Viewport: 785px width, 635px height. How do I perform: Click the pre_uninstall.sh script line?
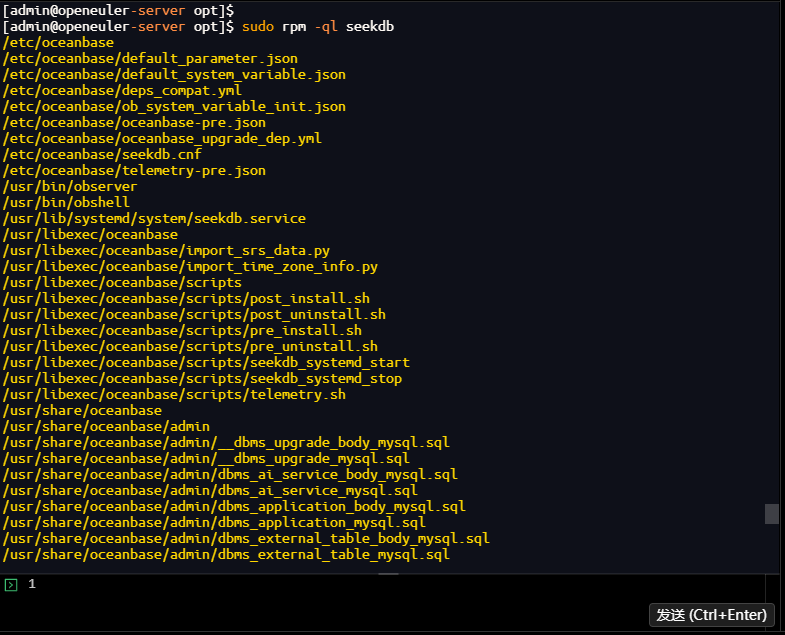click(190, 346)
